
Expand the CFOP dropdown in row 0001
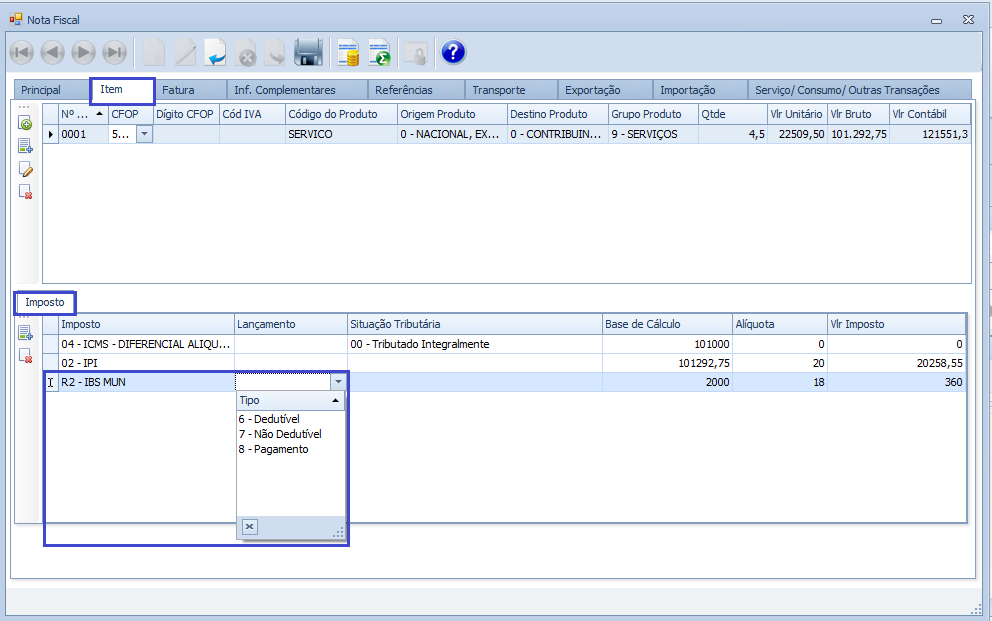click(x=144, y=134)
